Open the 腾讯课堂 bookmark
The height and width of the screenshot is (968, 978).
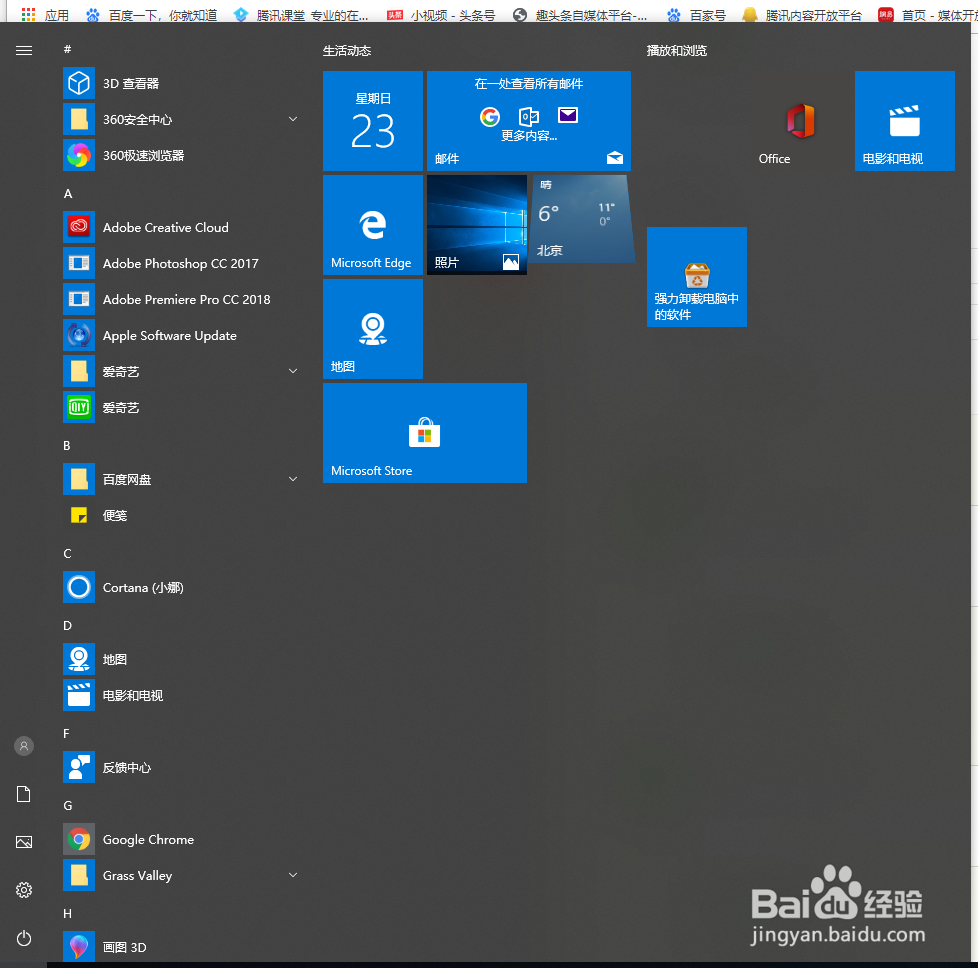pyautogui.click(x=301, y=15)
